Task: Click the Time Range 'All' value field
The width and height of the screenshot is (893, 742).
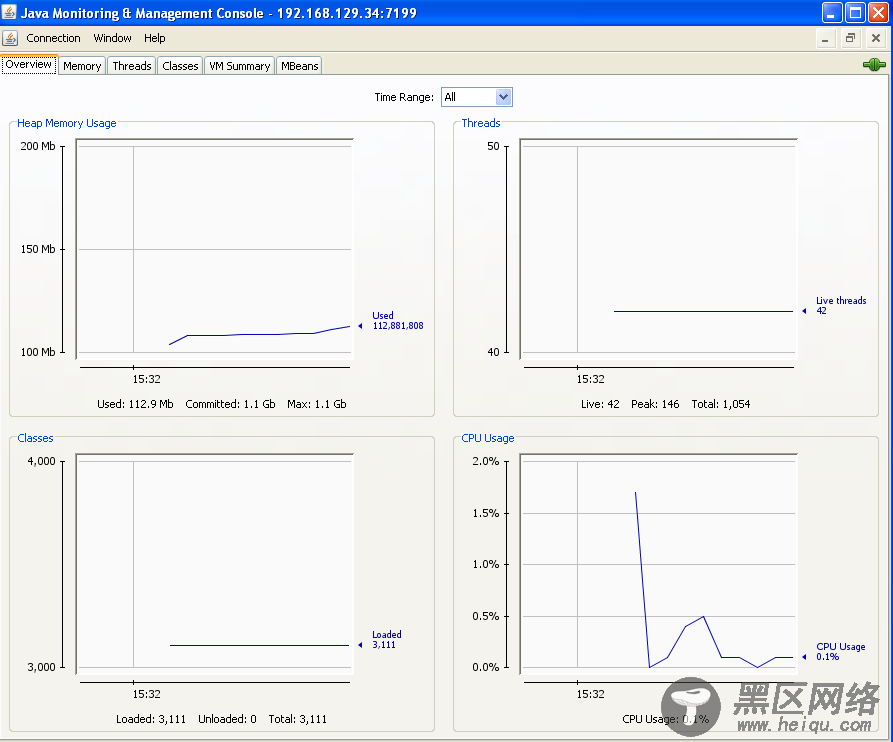Action: 469,97
